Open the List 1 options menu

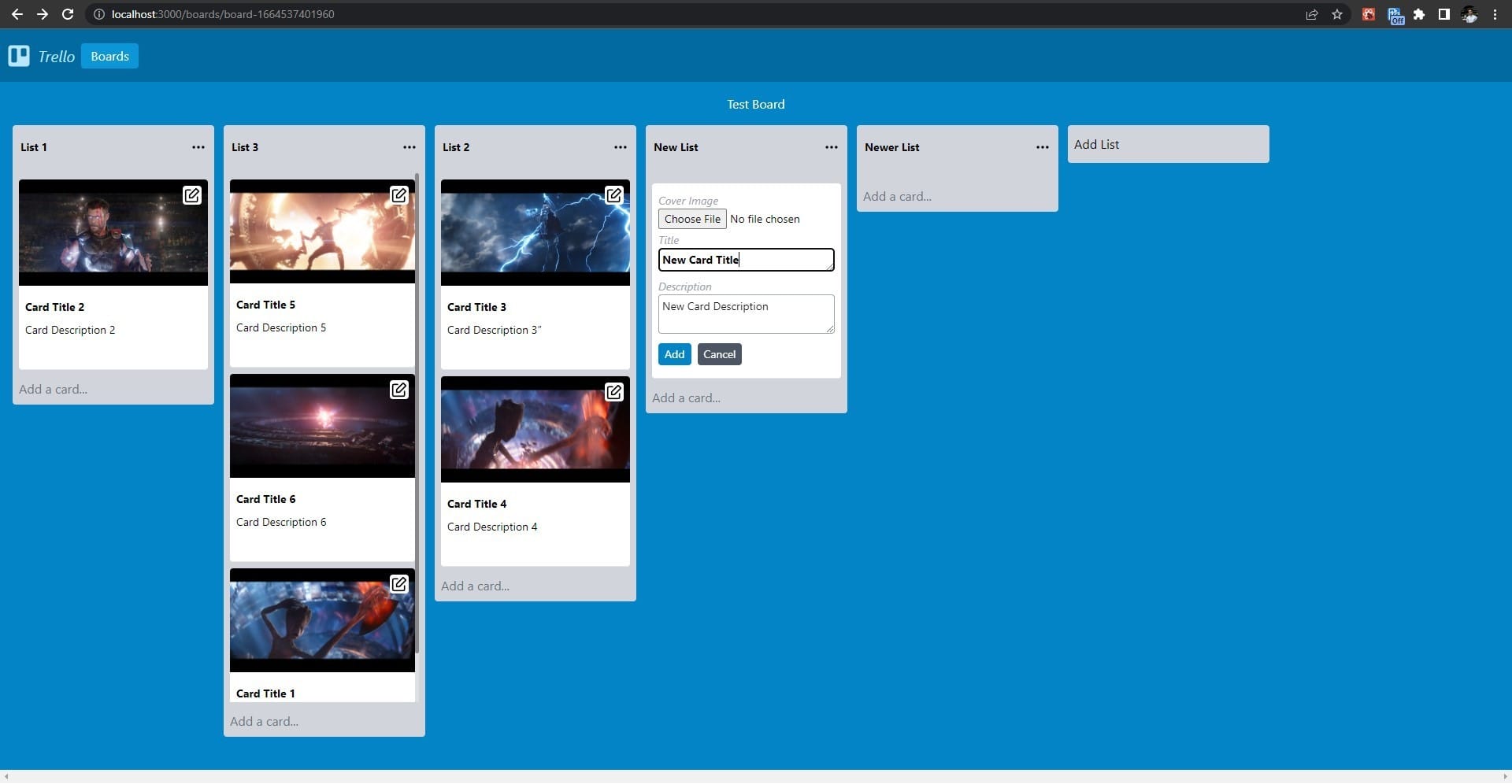[x=198, y=147]
